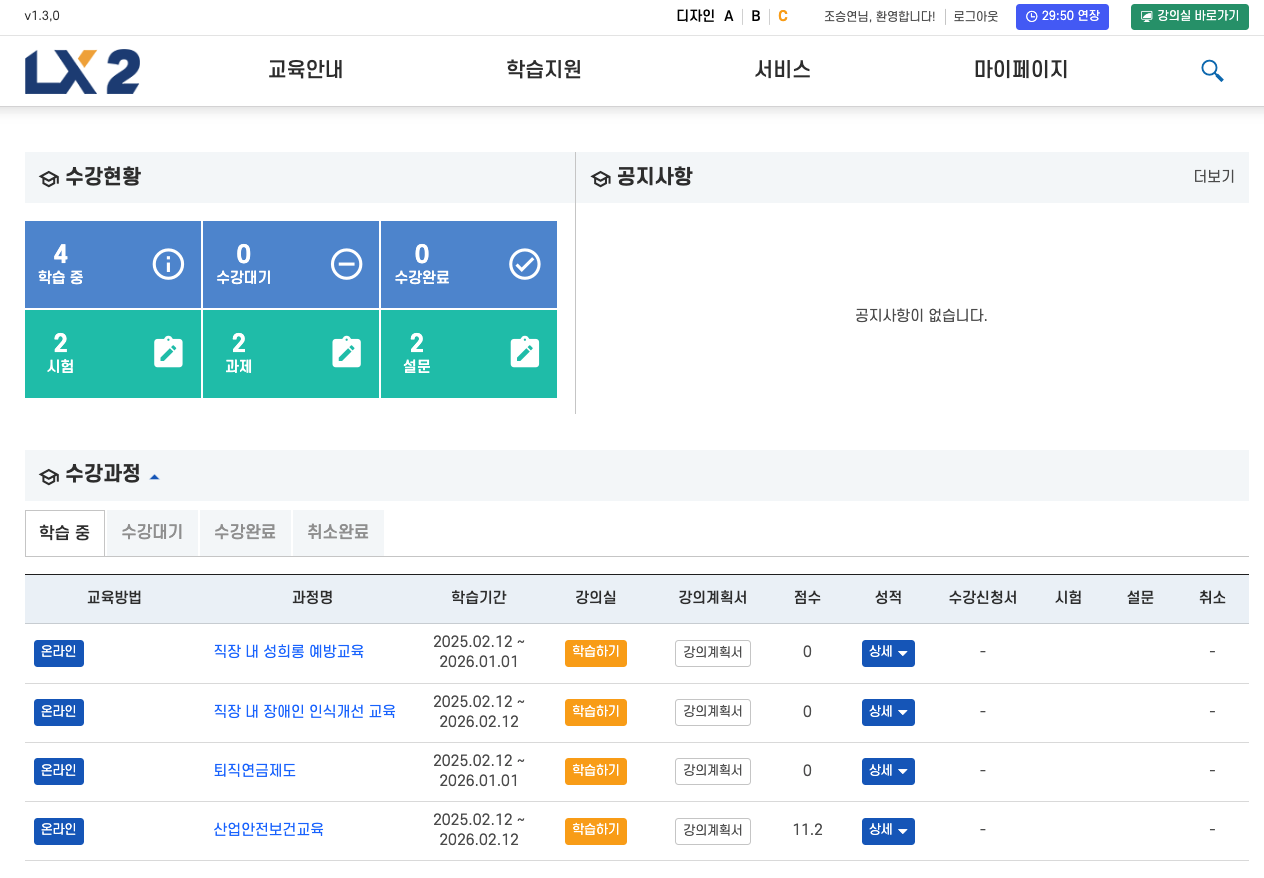
Task: Open the 과제 clipboard icon tile
Action: tap(346, 352)
